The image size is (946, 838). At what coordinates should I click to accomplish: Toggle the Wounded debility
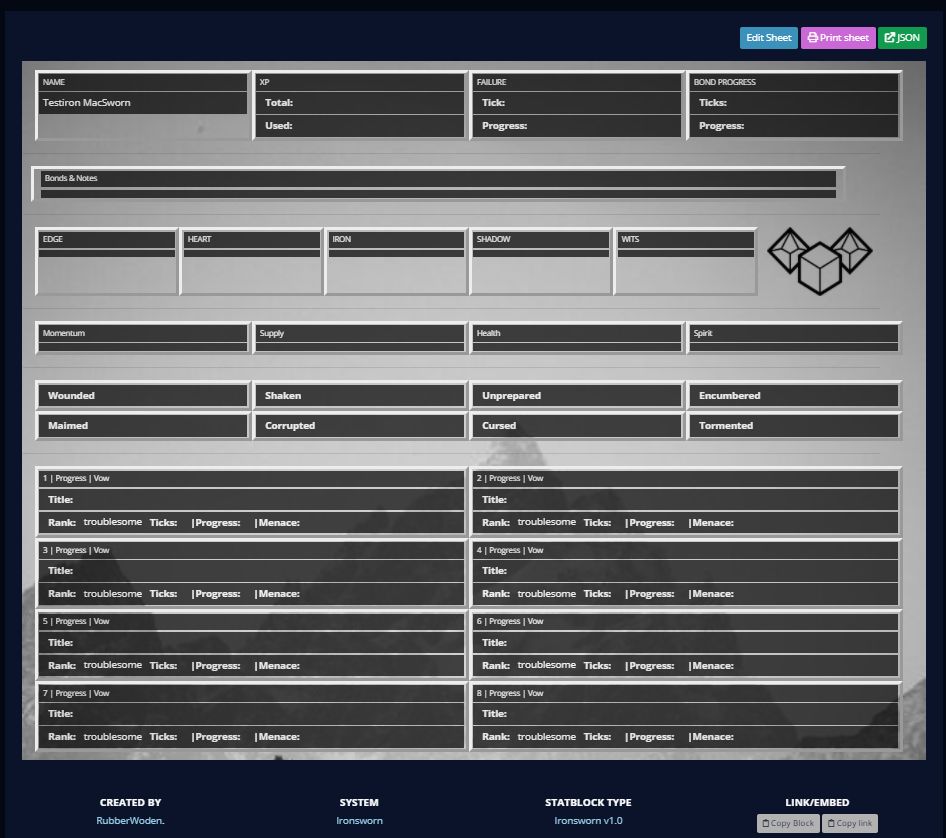(x=142, y=395)
